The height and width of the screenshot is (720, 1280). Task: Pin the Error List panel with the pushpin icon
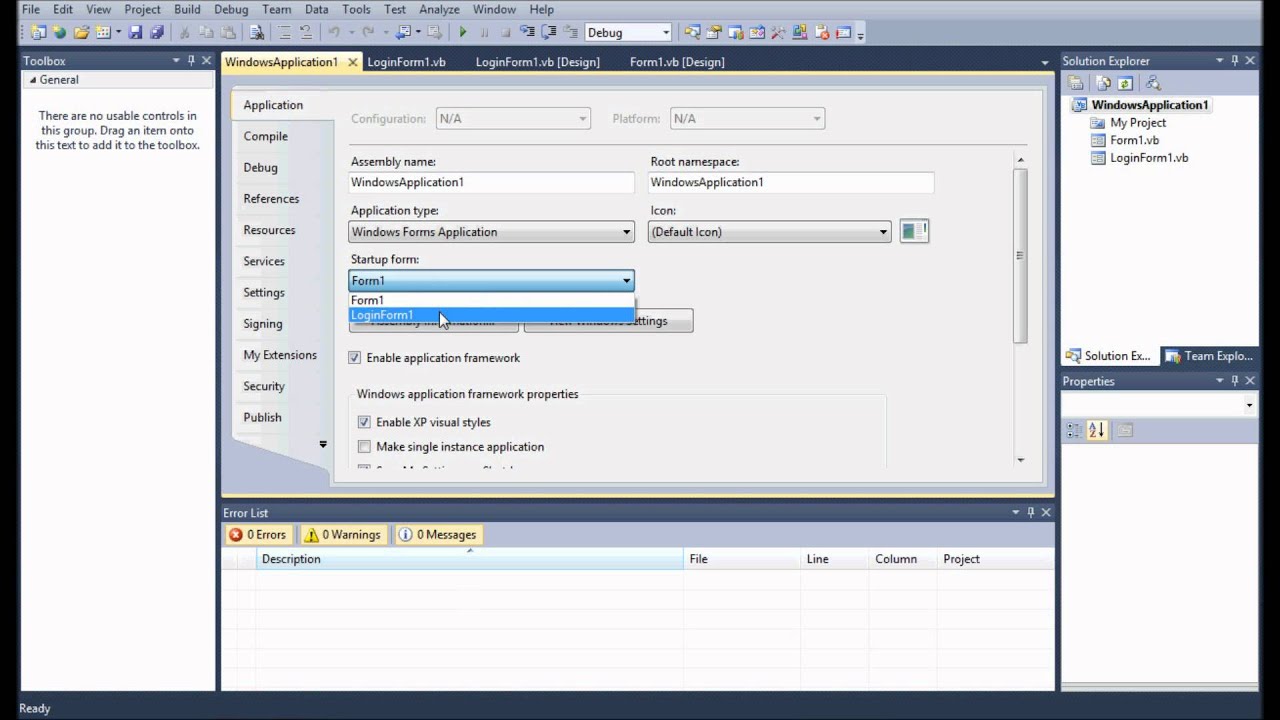[x=1030, y=512]
